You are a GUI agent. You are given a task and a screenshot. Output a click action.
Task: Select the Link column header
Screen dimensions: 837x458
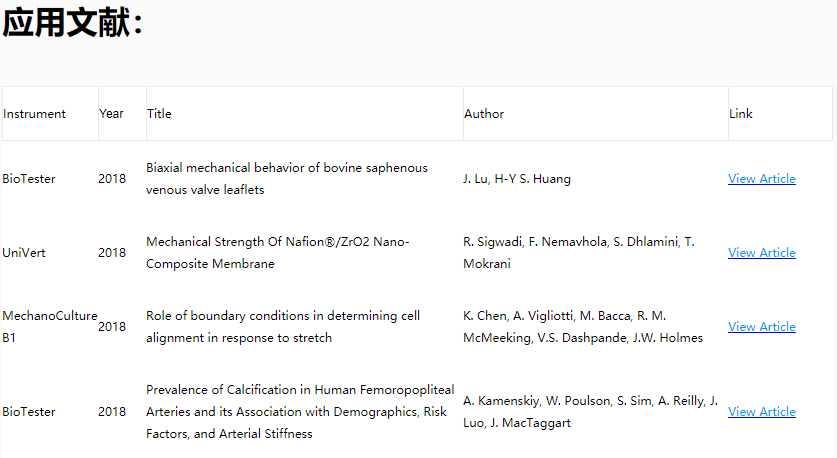741,114
